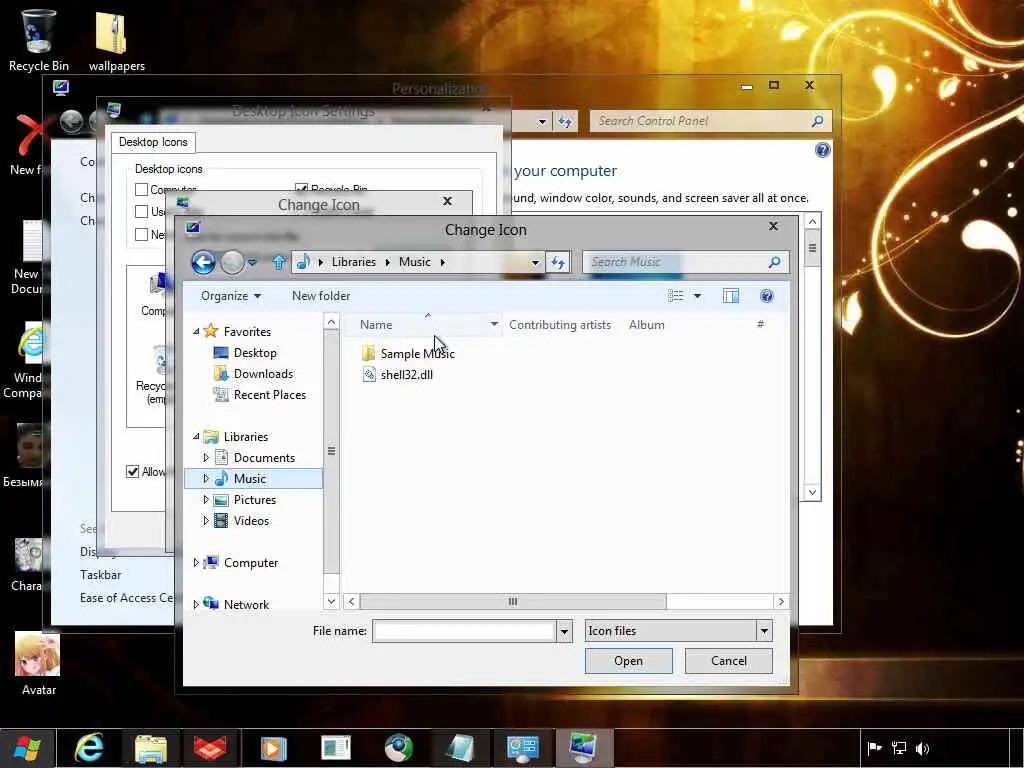Image resolution: width=1024 pixels, height=768 pixels.
Task: Open the view options dropdown arrow
Action: [x=697, y=296]
